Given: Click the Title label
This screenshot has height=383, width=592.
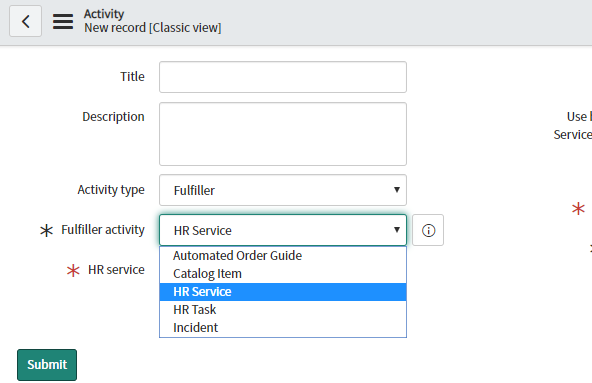Looking at the screenshot, I should tap(132, 76).
